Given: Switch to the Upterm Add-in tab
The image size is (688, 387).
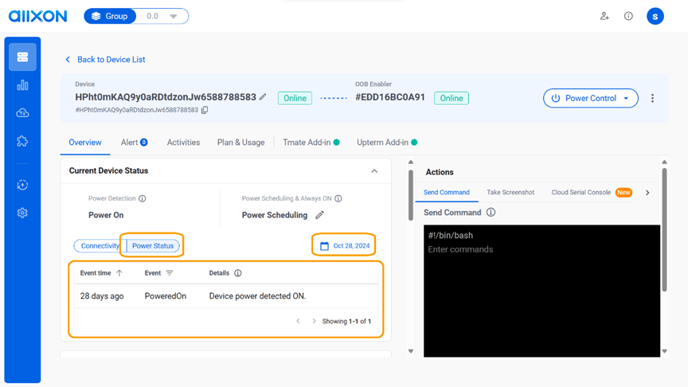Looking at the screenshot, I should 387,143.
